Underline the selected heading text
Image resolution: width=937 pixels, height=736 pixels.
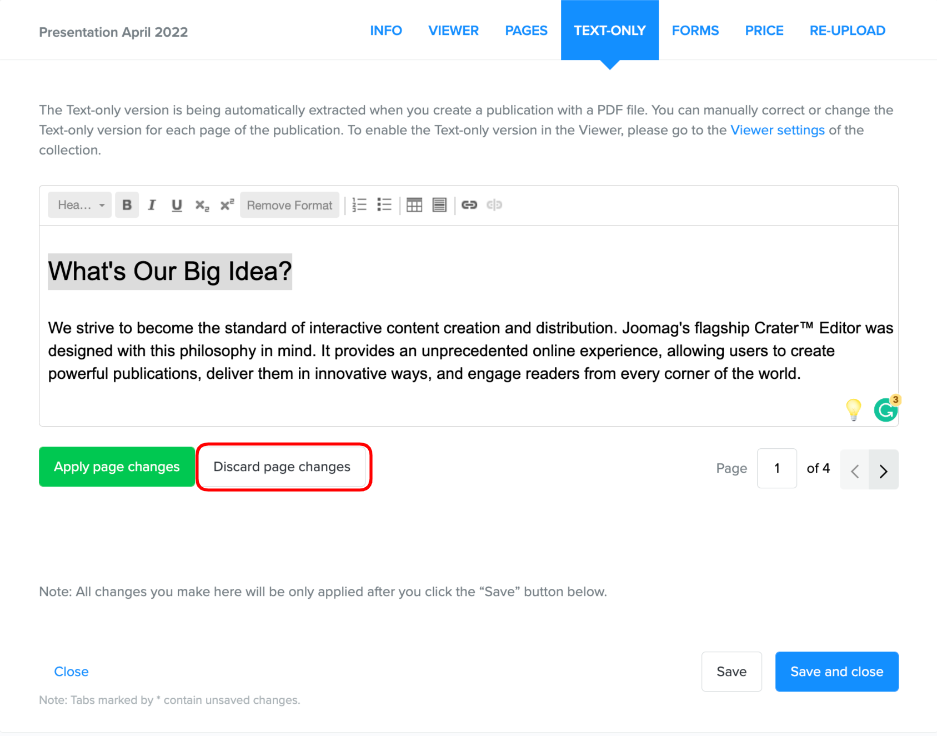177,205
